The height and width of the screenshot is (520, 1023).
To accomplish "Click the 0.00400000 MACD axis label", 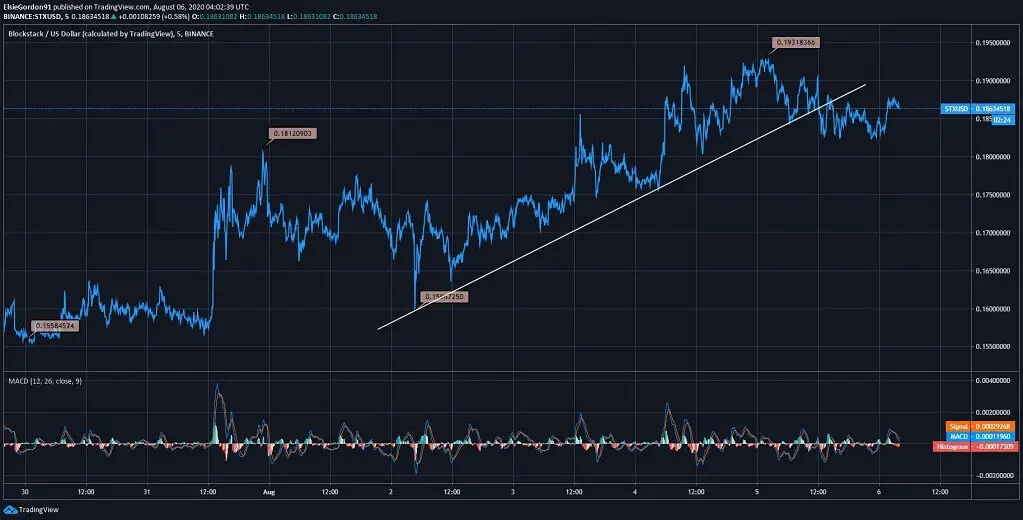I will pos(992,380).
